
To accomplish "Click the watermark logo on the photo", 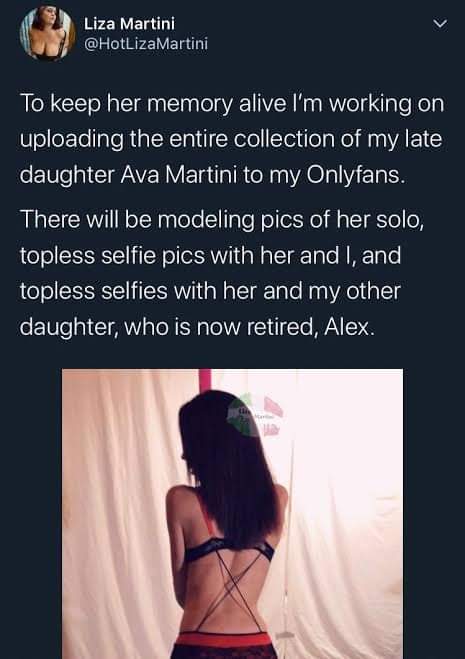I will pyautogui.click(x=255, y=415).
